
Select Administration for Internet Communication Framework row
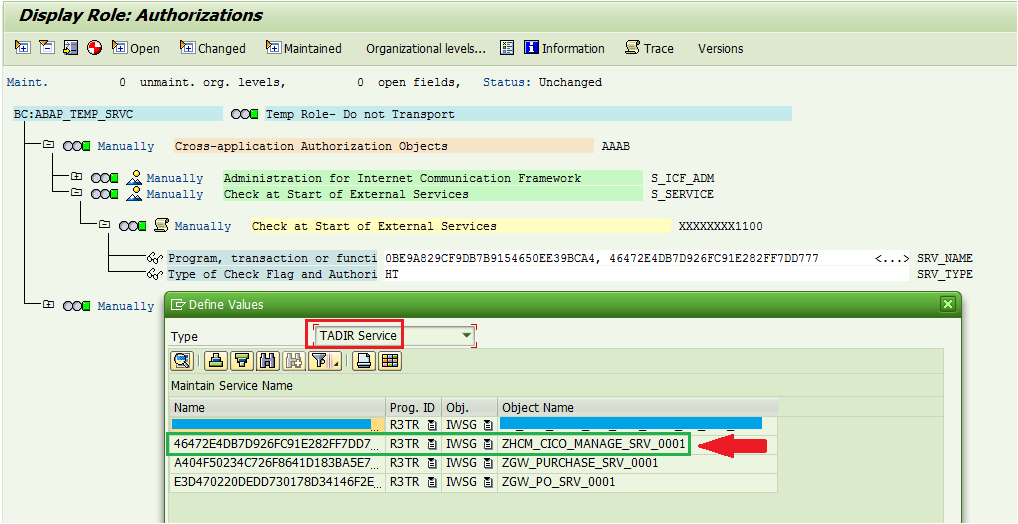433,178
